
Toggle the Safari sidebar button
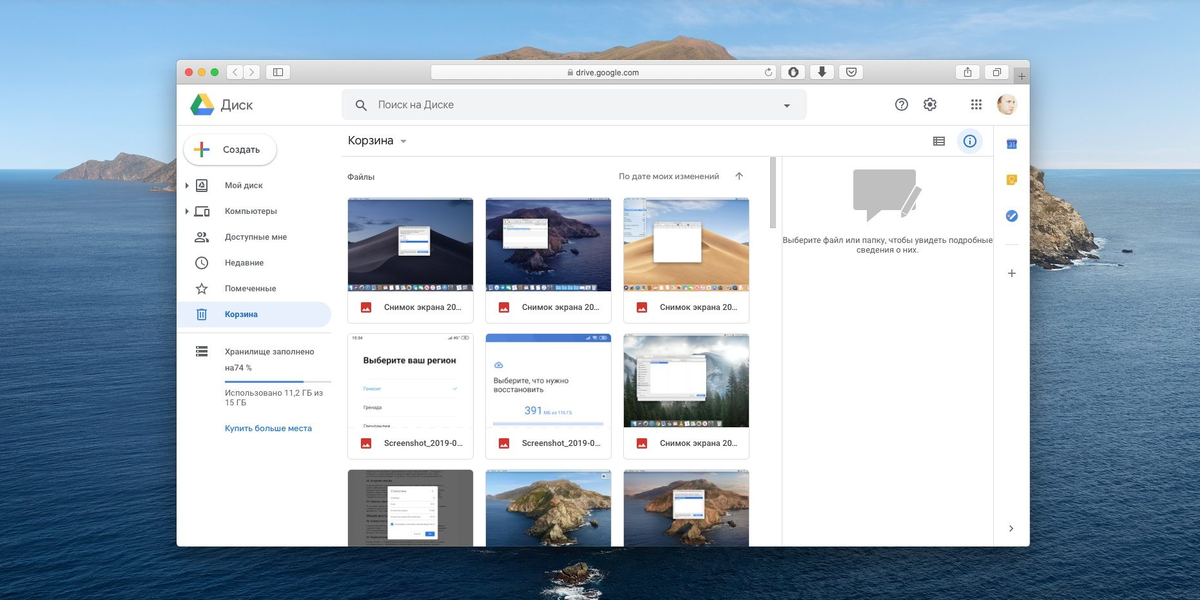pyautogui.click(x=278, y=72)
